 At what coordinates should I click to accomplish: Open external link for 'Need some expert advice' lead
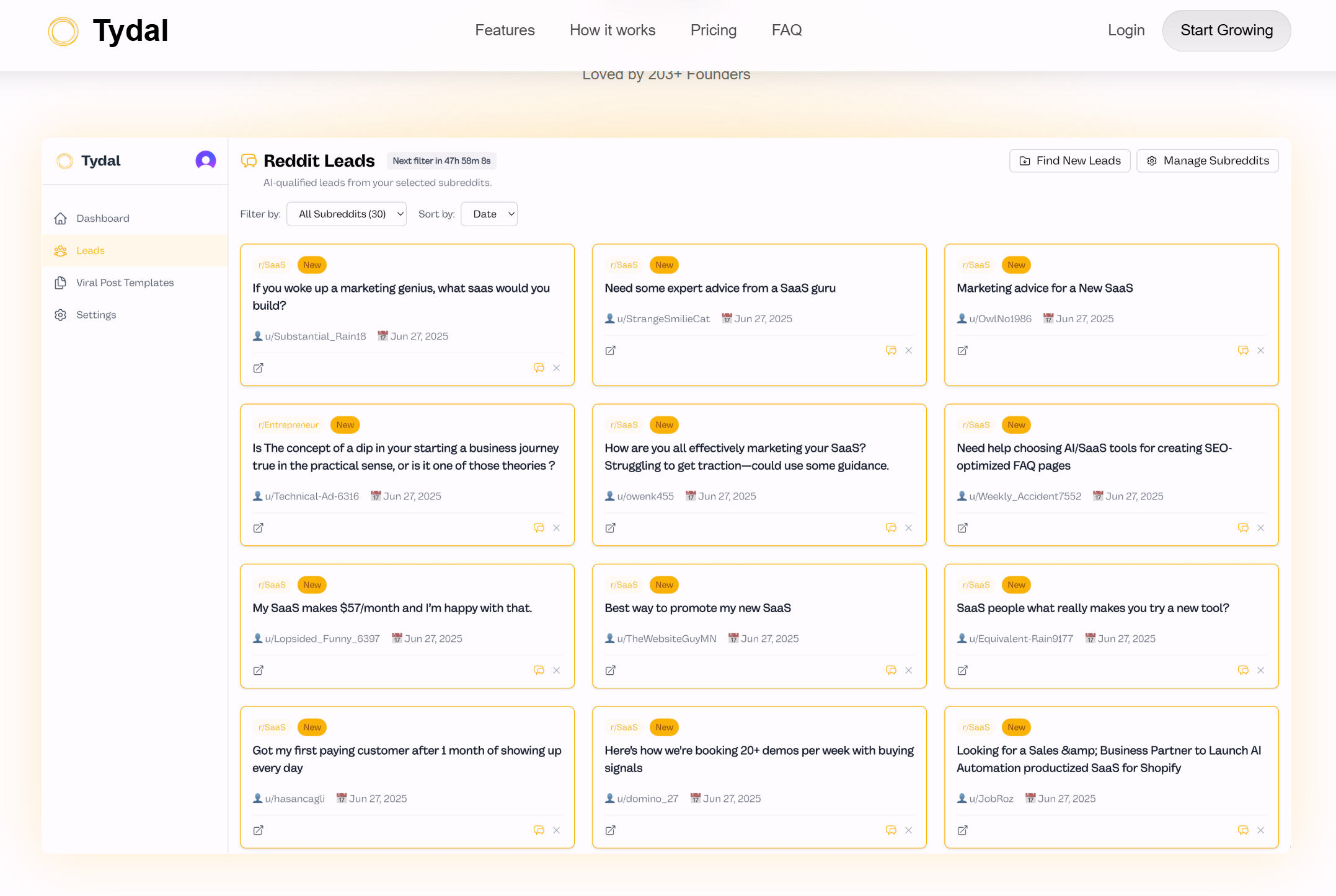pos(611,351)
